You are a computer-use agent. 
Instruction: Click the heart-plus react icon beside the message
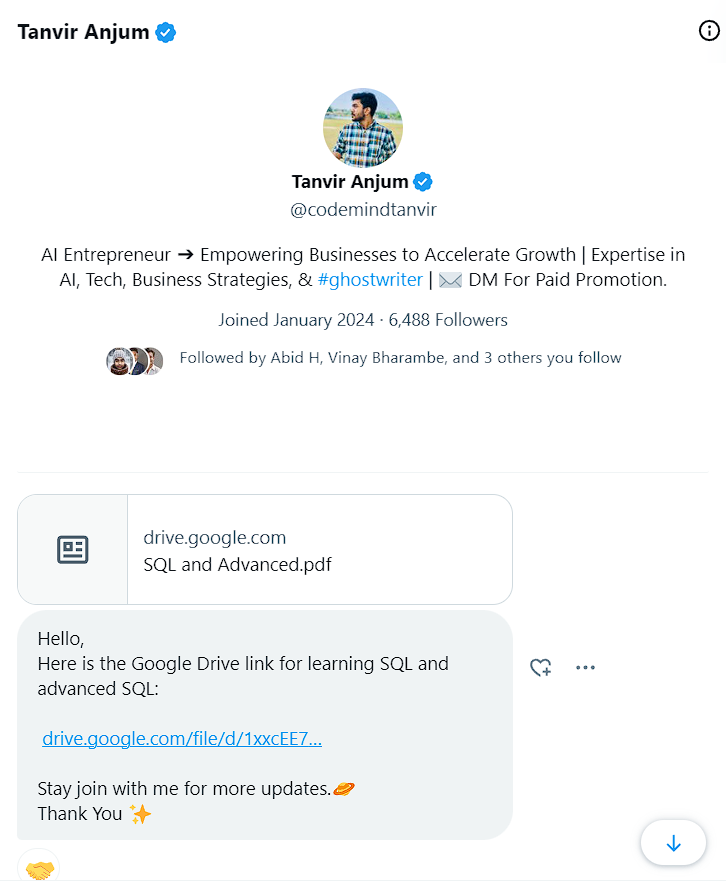click(540, 667)
